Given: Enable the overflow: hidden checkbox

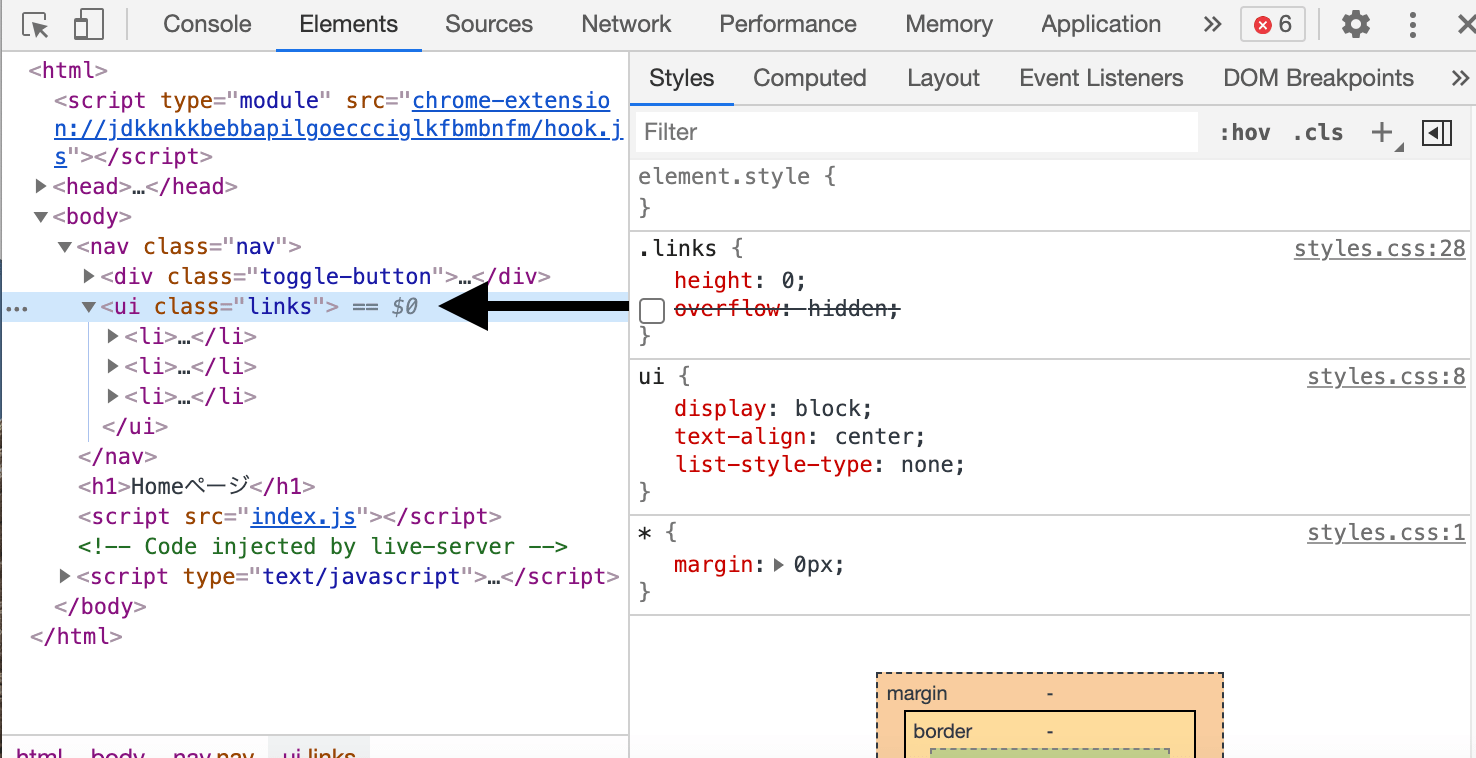Looking at the screenshot, I should (652, 311).
